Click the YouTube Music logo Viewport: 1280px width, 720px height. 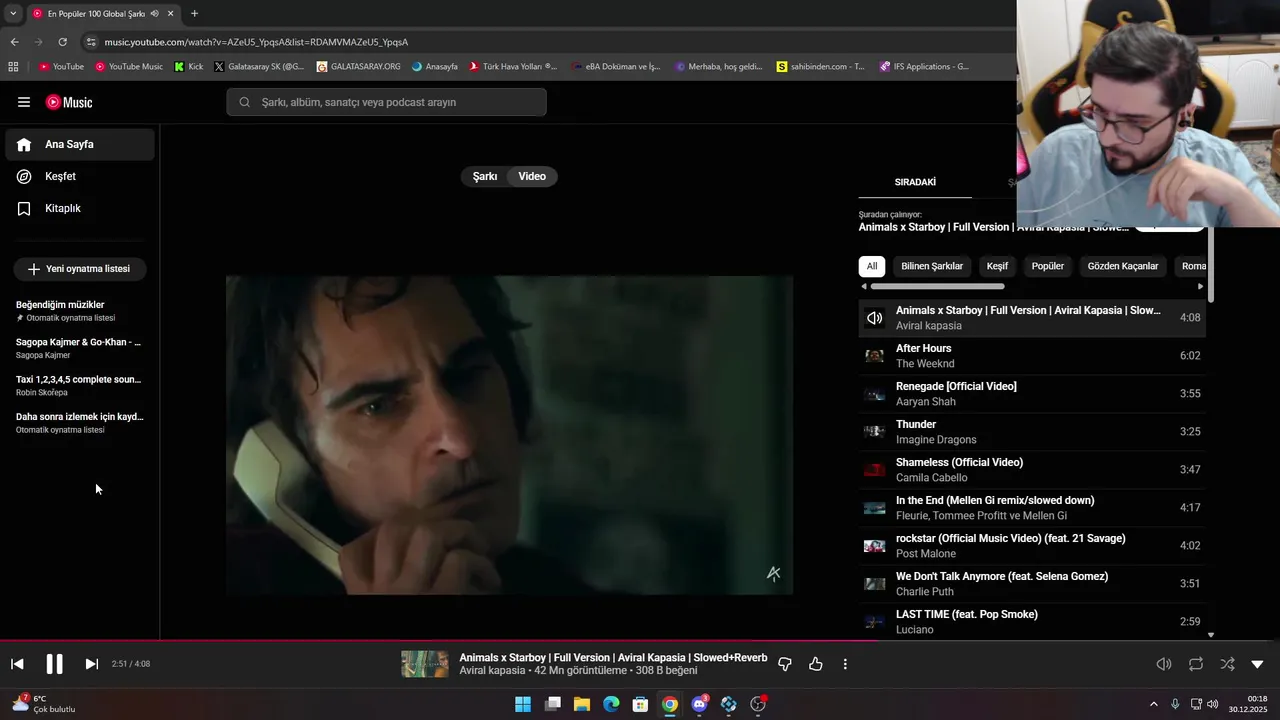(x=69, y=102)
